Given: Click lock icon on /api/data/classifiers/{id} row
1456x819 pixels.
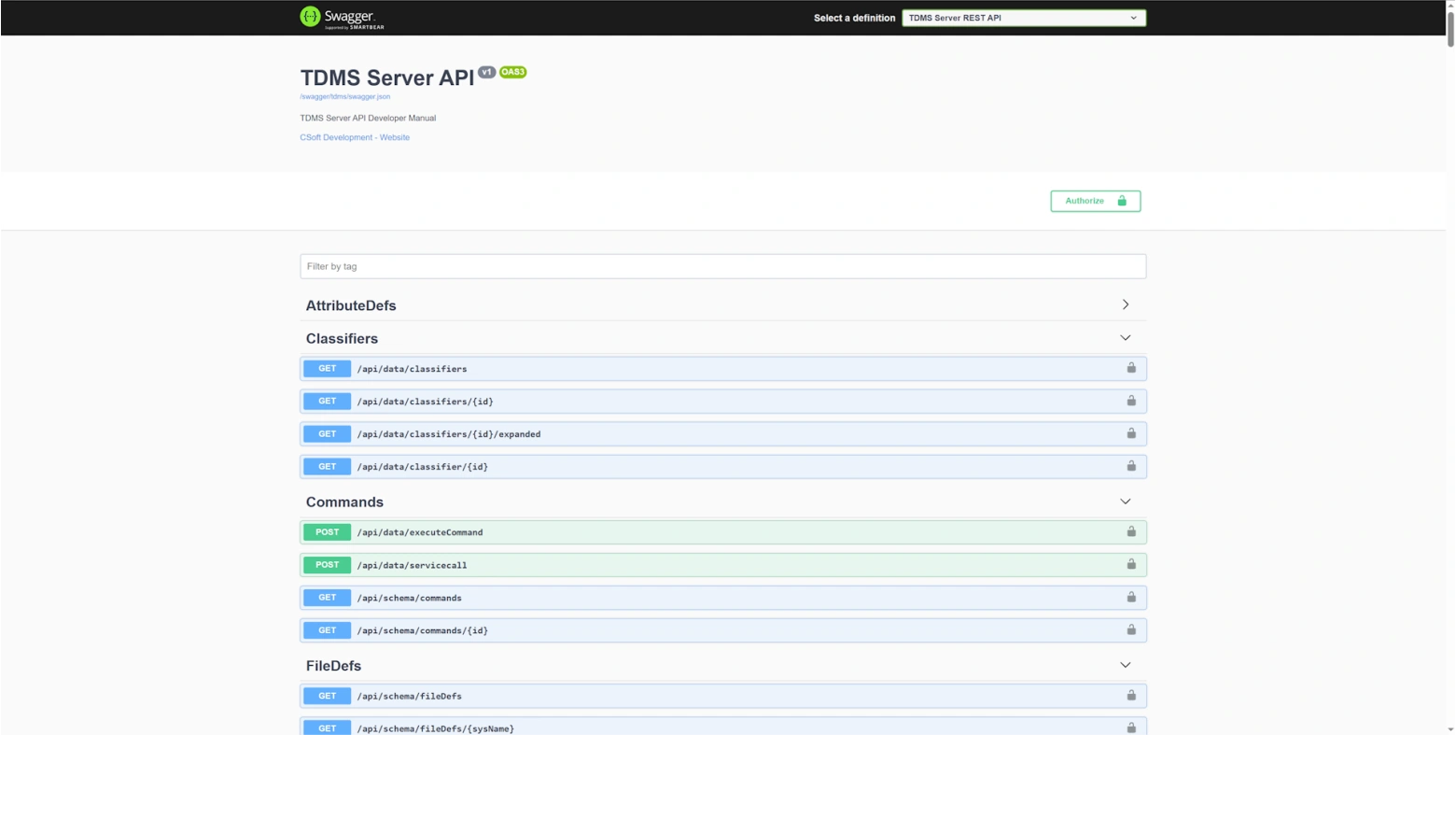Looking at the screenshot, I should coord(1131,401).
